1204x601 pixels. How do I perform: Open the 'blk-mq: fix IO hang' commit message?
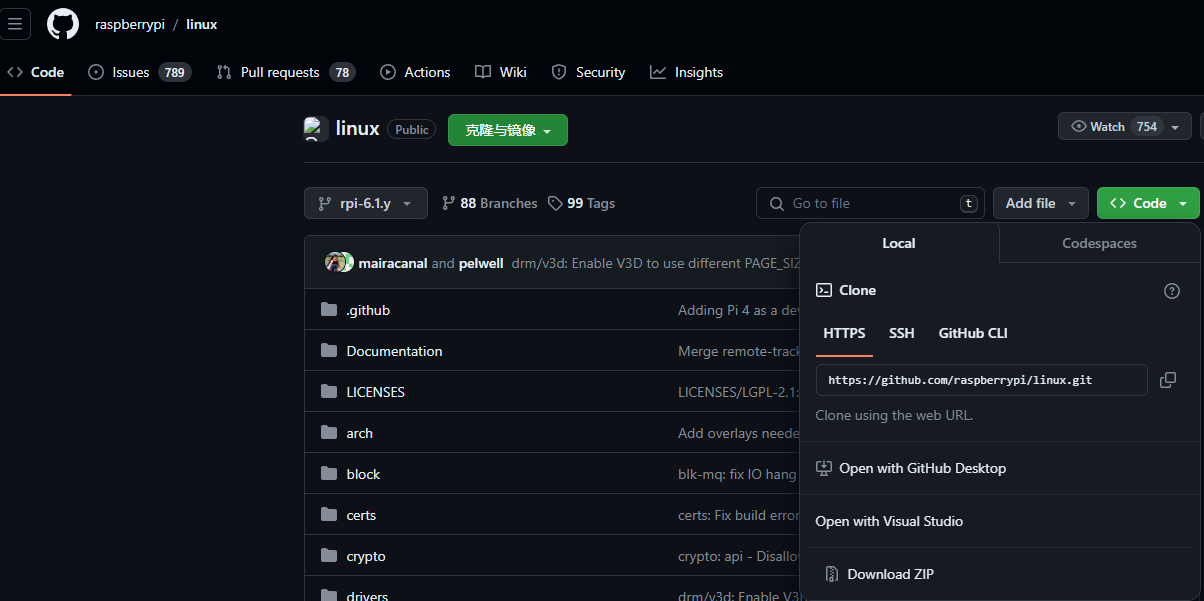[739, 474]
